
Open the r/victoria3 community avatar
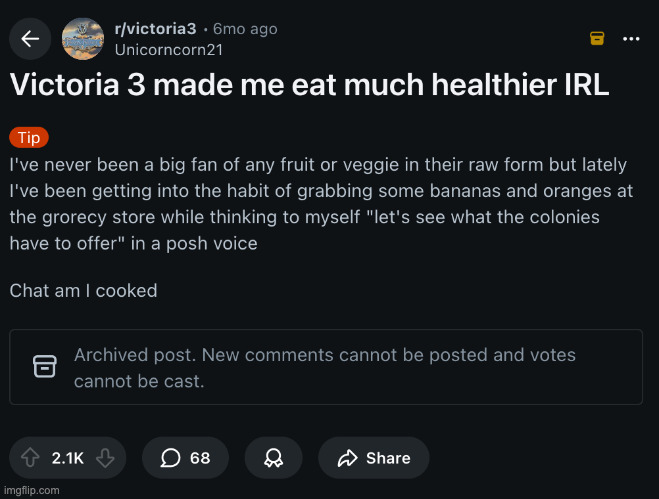click(x=82, y=39)
